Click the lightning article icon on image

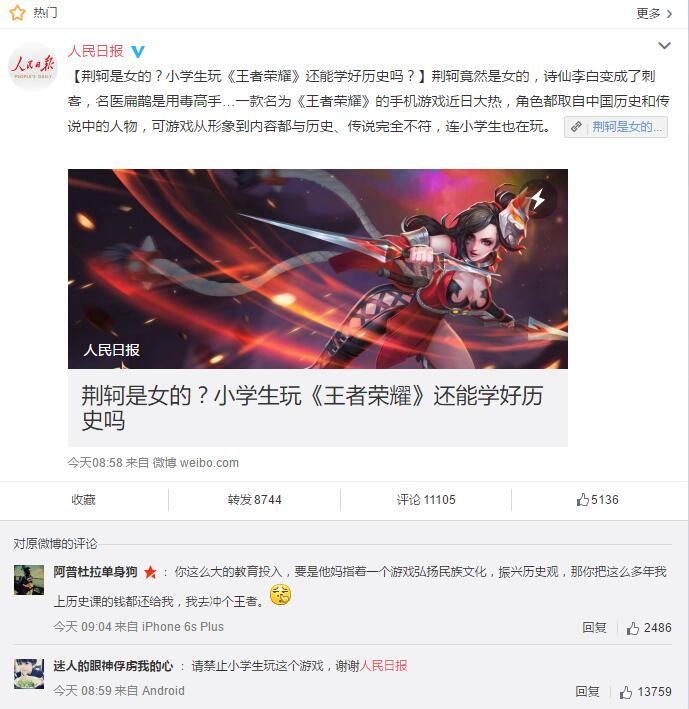click(537, 199)
